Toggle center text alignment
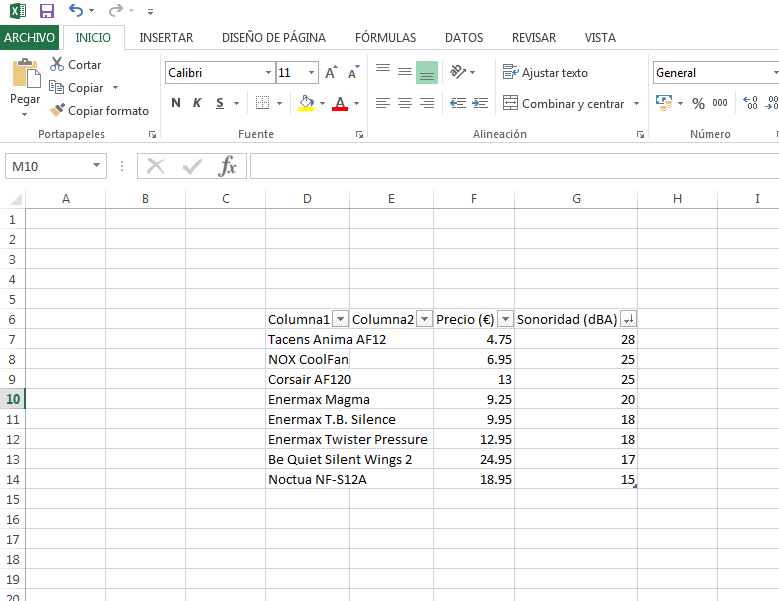Viewport: 779px width, 601px height. point(405,103)
